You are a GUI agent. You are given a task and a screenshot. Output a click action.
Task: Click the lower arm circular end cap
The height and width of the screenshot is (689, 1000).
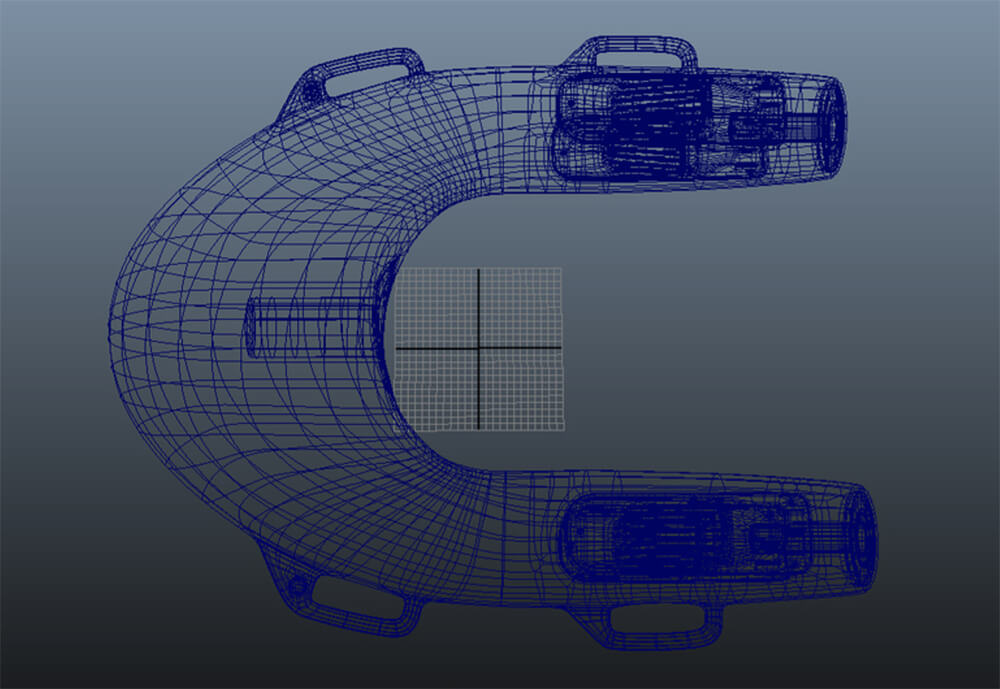860,536
